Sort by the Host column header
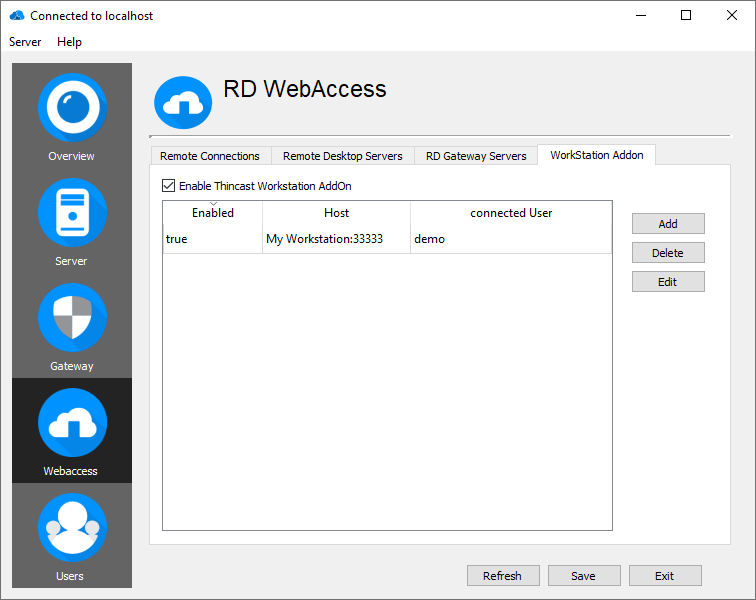The height and width of the screenshot is (600, 756). [337, 213]
